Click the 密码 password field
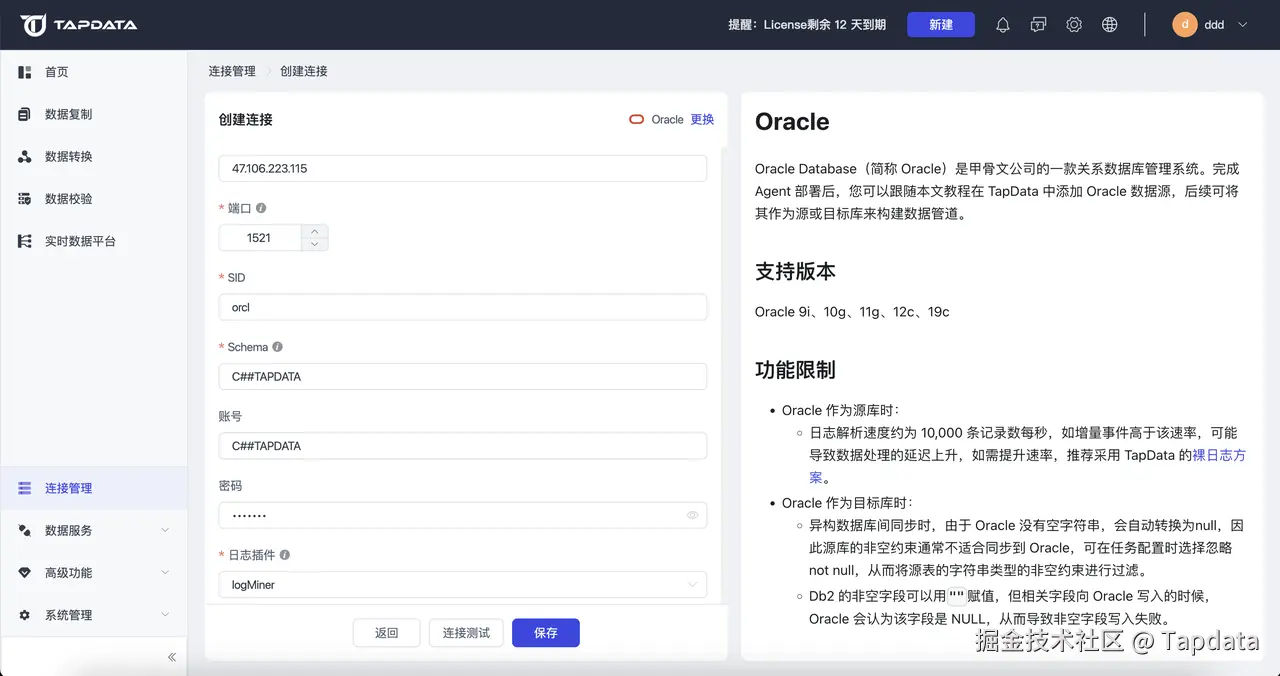Screen dimensions: 1280x676 [463, 515]
